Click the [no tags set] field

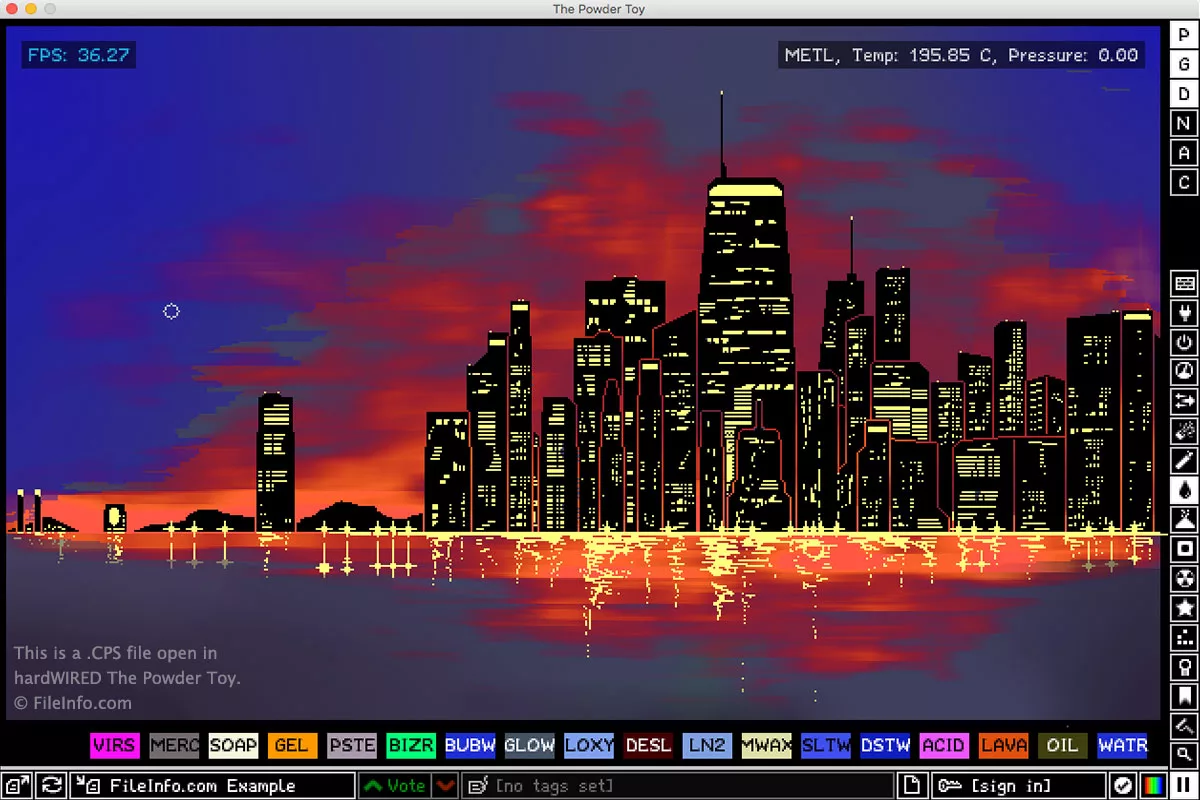click(x=678, y=786)
